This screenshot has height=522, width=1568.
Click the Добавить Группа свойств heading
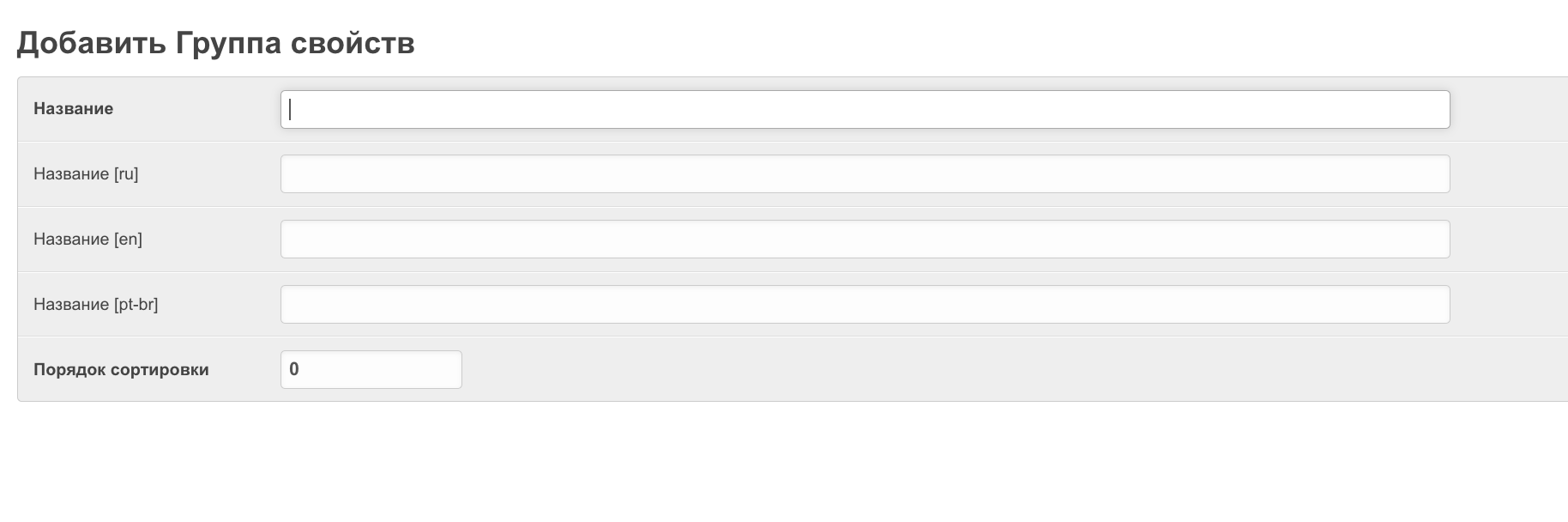click(x=215, y=43)
